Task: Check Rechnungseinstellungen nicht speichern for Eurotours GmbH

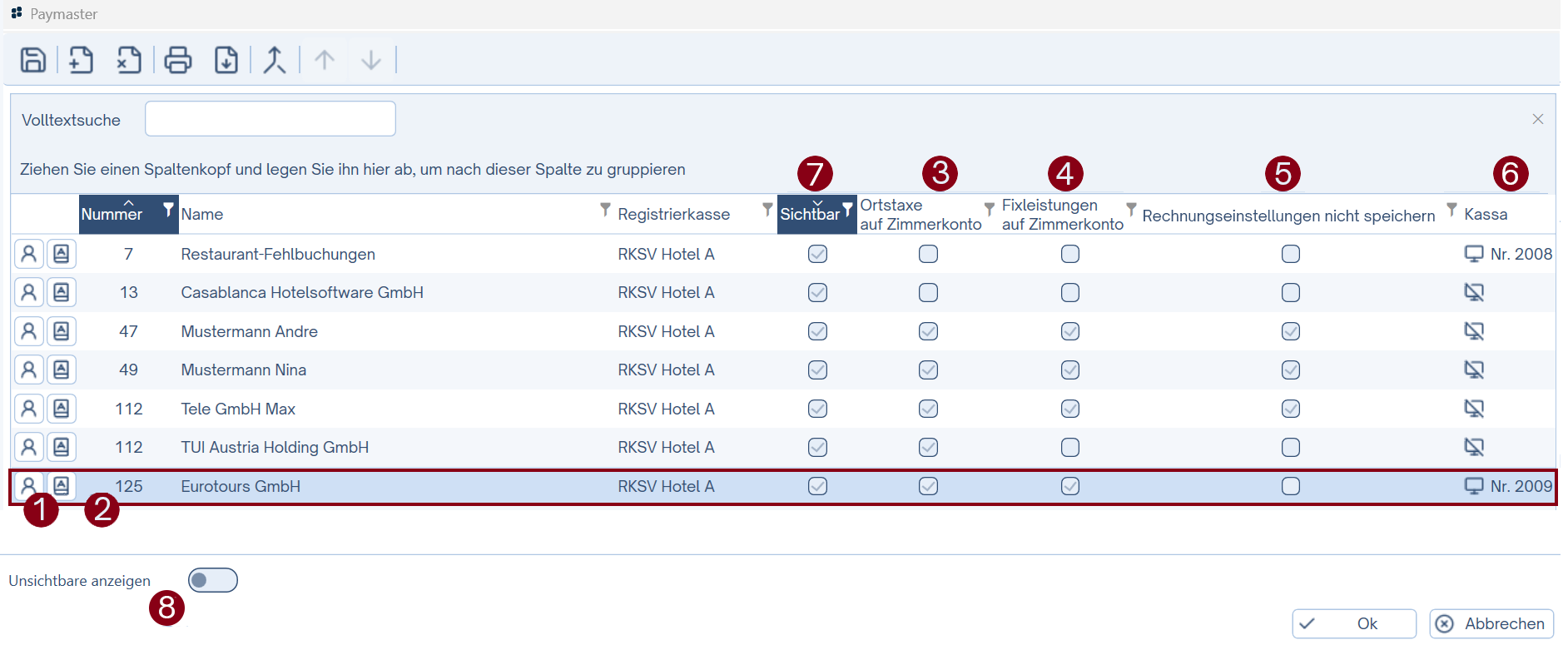Action: click(1291, 486)
